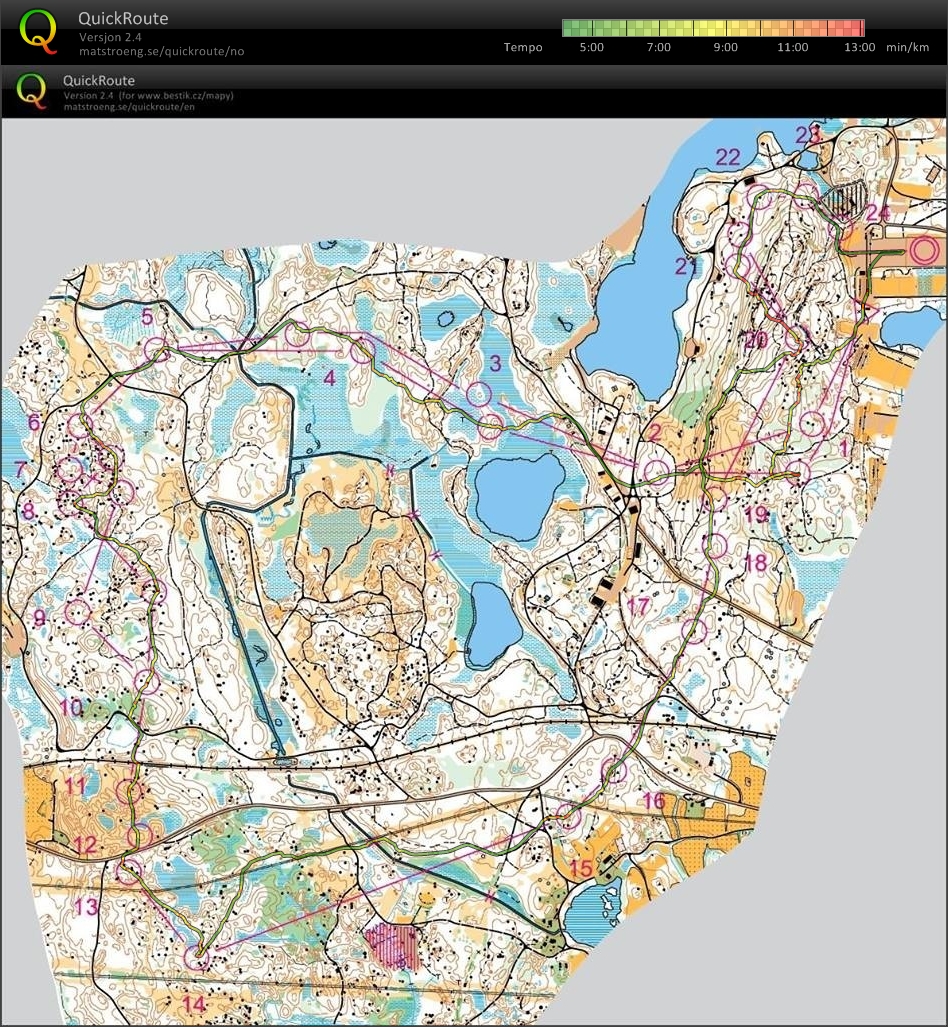Viewport: 948px width, 1027px height.
Task: Click control number 12 on the map
Action: tap(85, 845)
